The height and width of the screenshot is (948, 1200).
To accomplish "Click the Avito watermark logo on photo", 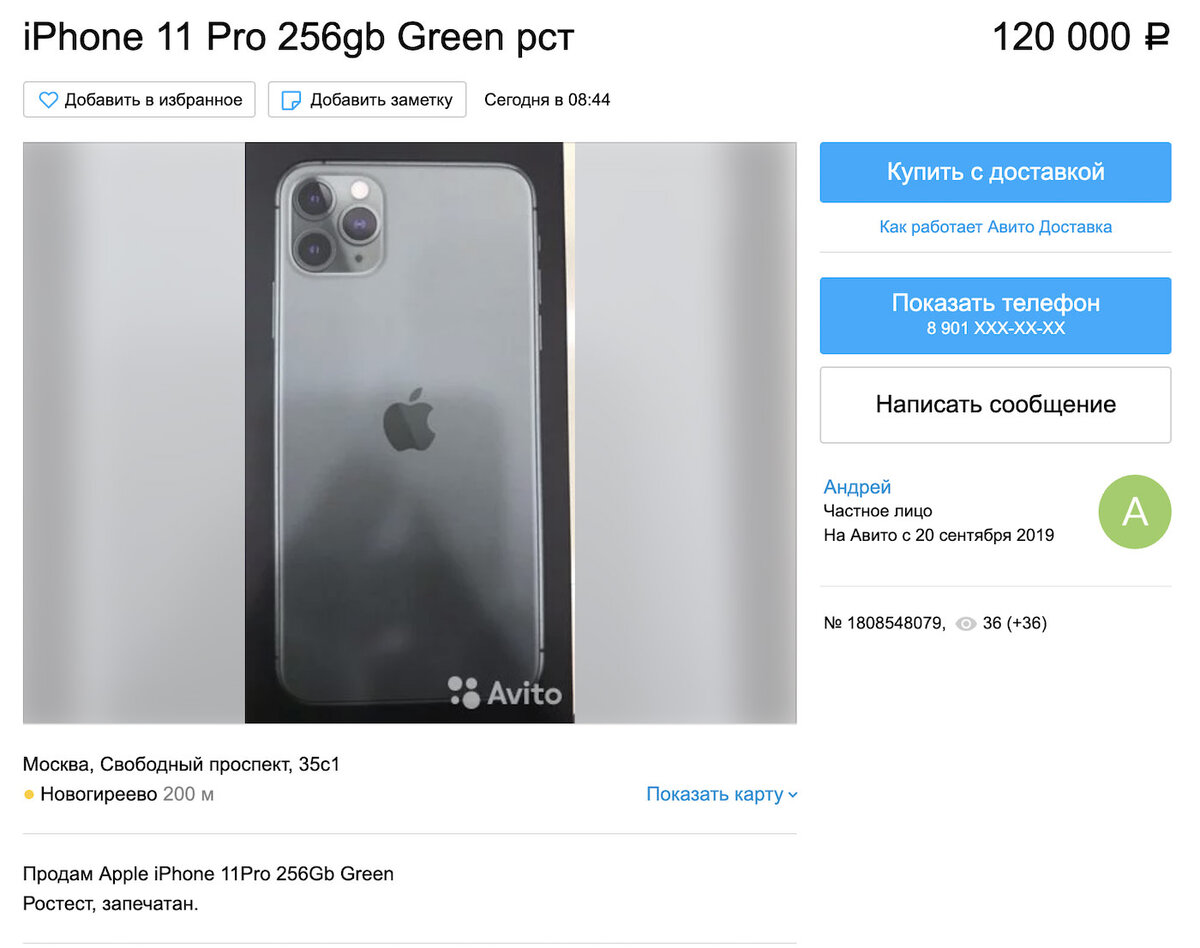I will tap(504, 692).
